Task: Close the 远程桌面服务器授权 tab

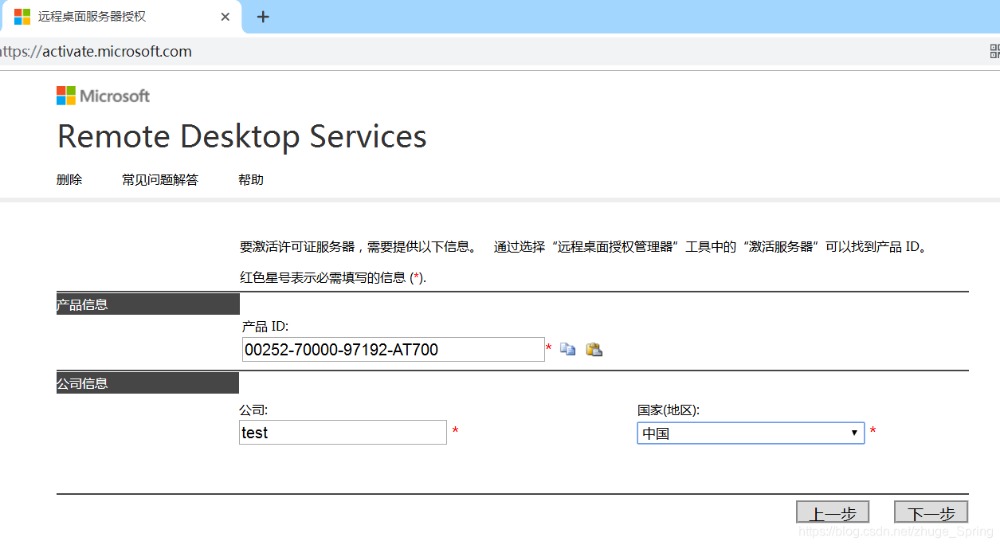Action: [226, 17]
